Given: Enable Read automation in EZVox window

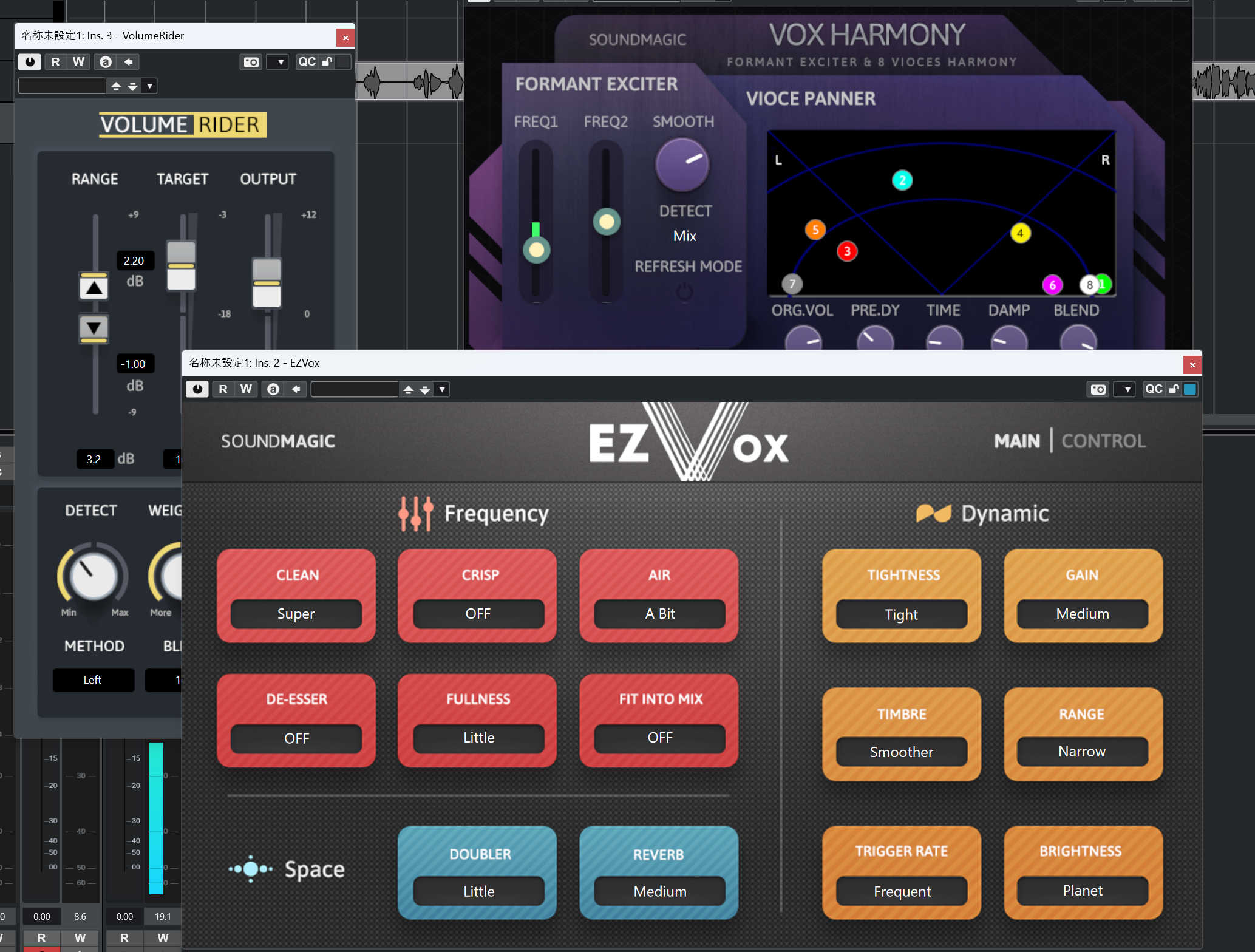Looking at the screenshot, I should (x=223, y=389).
